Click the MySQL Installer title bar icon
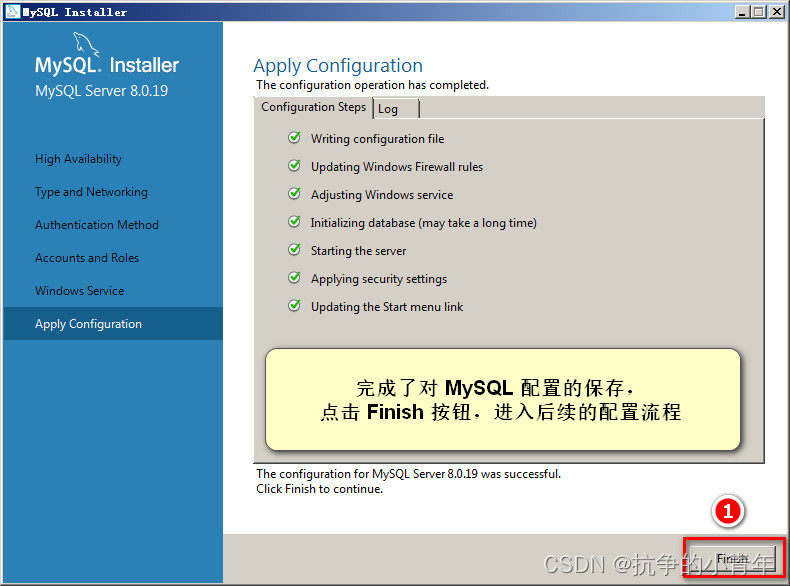The width and height of the screenshot is (790, 586). 13,12
